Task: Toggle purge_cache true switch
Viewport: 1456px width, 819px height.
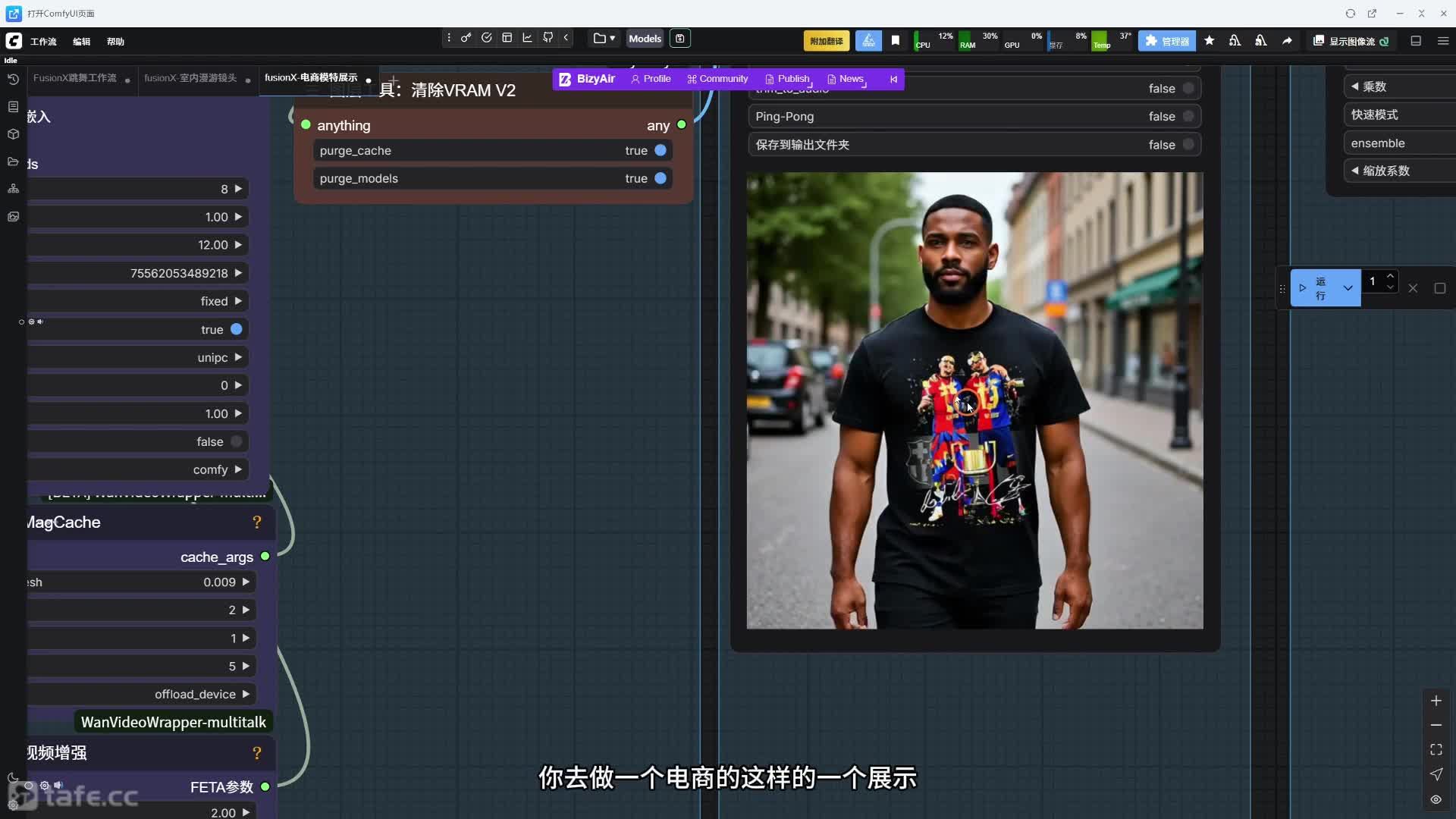Action: 661,150
